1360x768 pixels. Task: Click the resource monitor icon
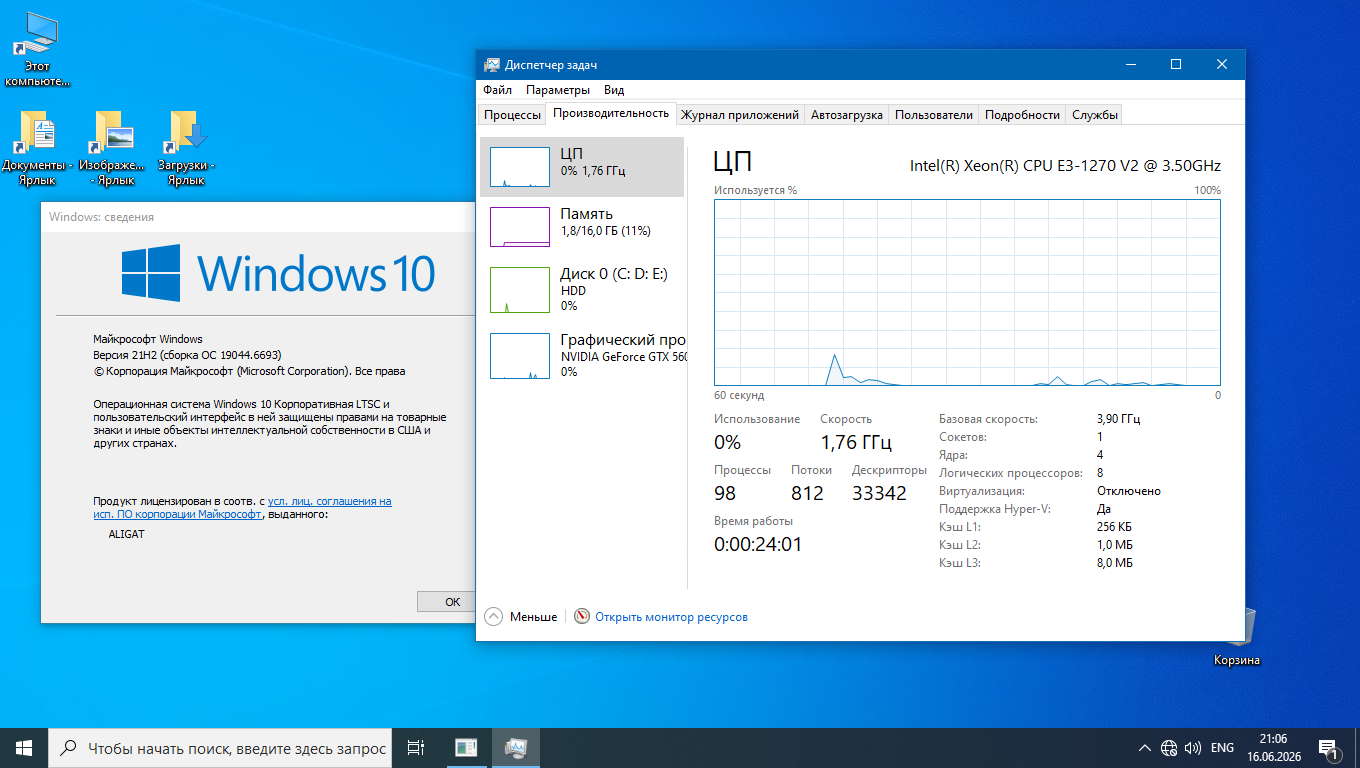[x=582, y=616]
